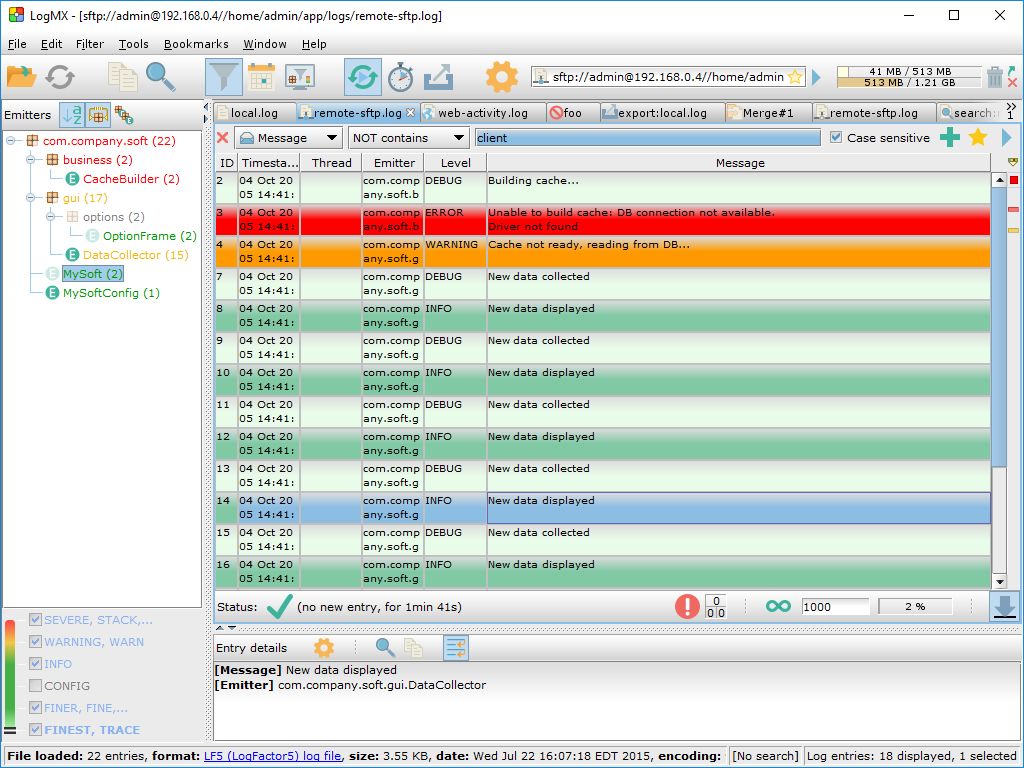This screenshot has height=768, width=1024.
Task: Open the date filter calendar icon
Action: tap(261, 77)
